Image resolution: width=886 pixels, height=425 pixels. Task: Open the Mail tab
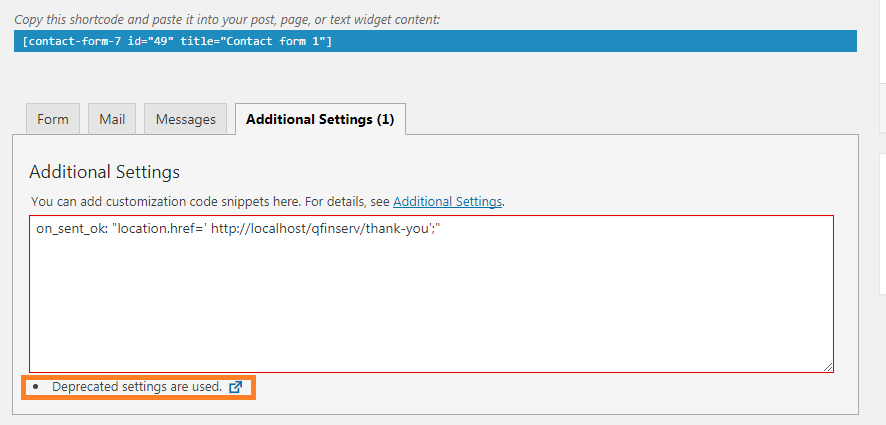pyautogui.click(x=112, y=119)
